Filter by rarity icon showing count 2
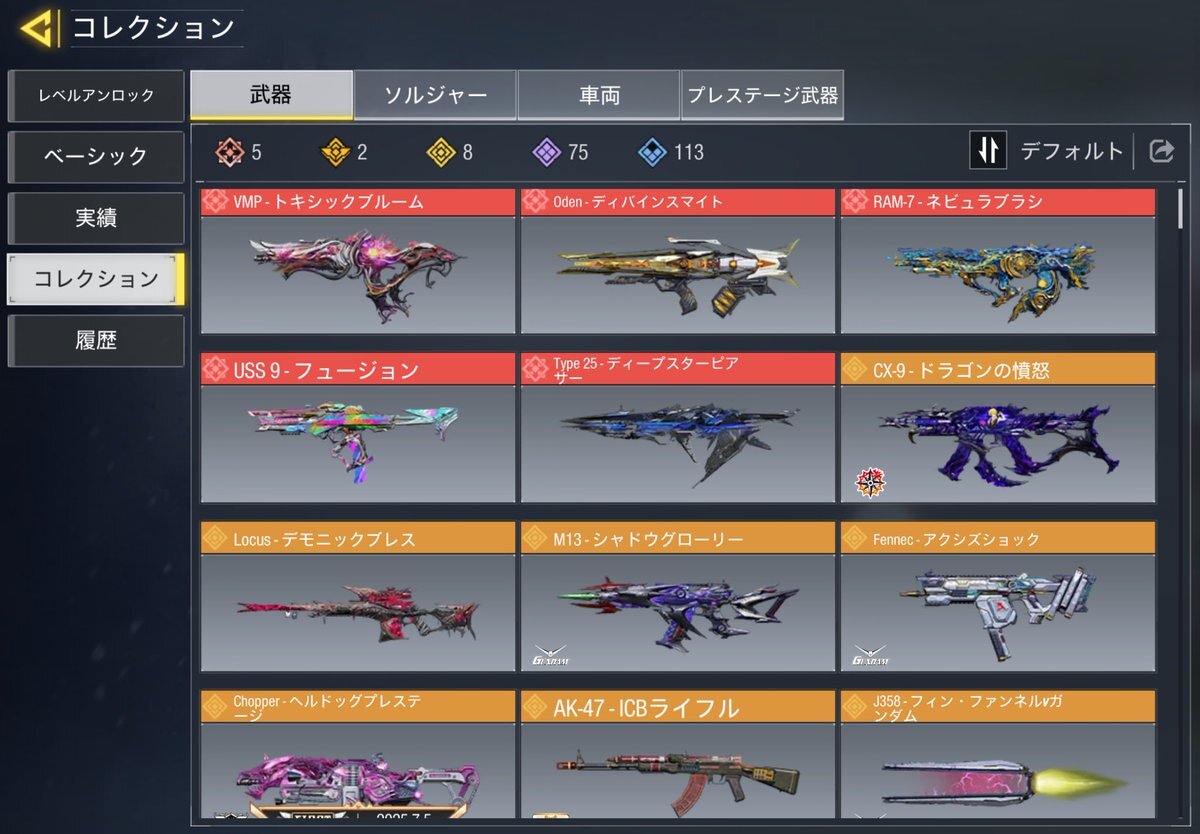The height and width of the screenshot is (834, 1200). [334, 152]
